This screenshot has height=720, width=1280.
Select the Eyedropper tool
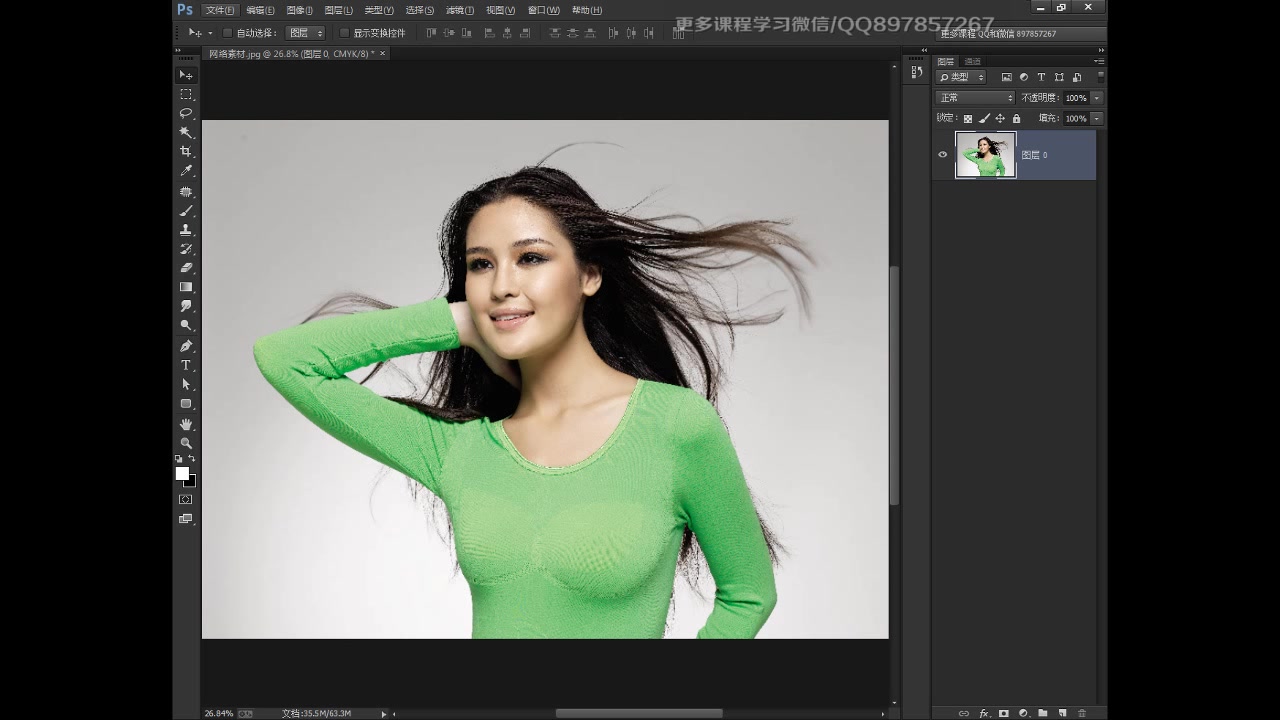coord(186,171)
